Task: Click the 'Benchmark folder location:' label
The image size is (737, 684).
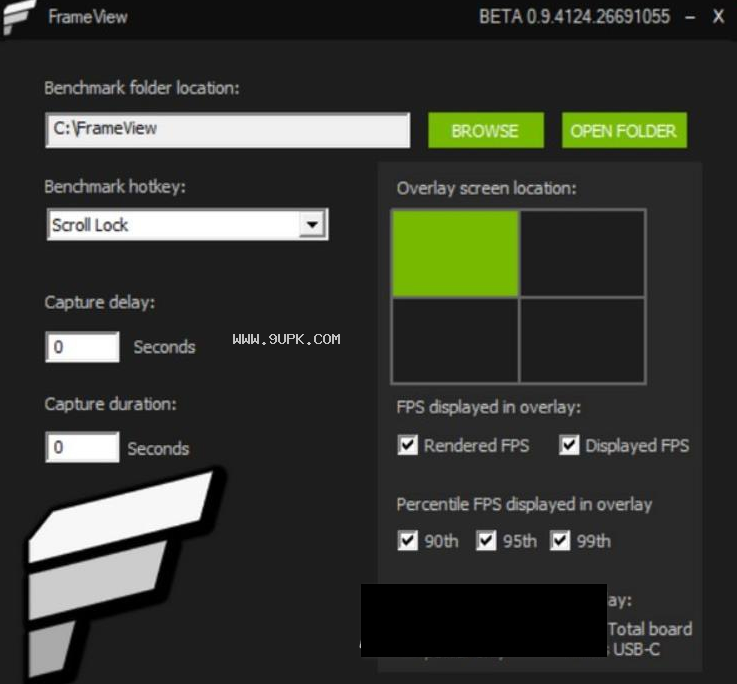Action: click(142, 88)
